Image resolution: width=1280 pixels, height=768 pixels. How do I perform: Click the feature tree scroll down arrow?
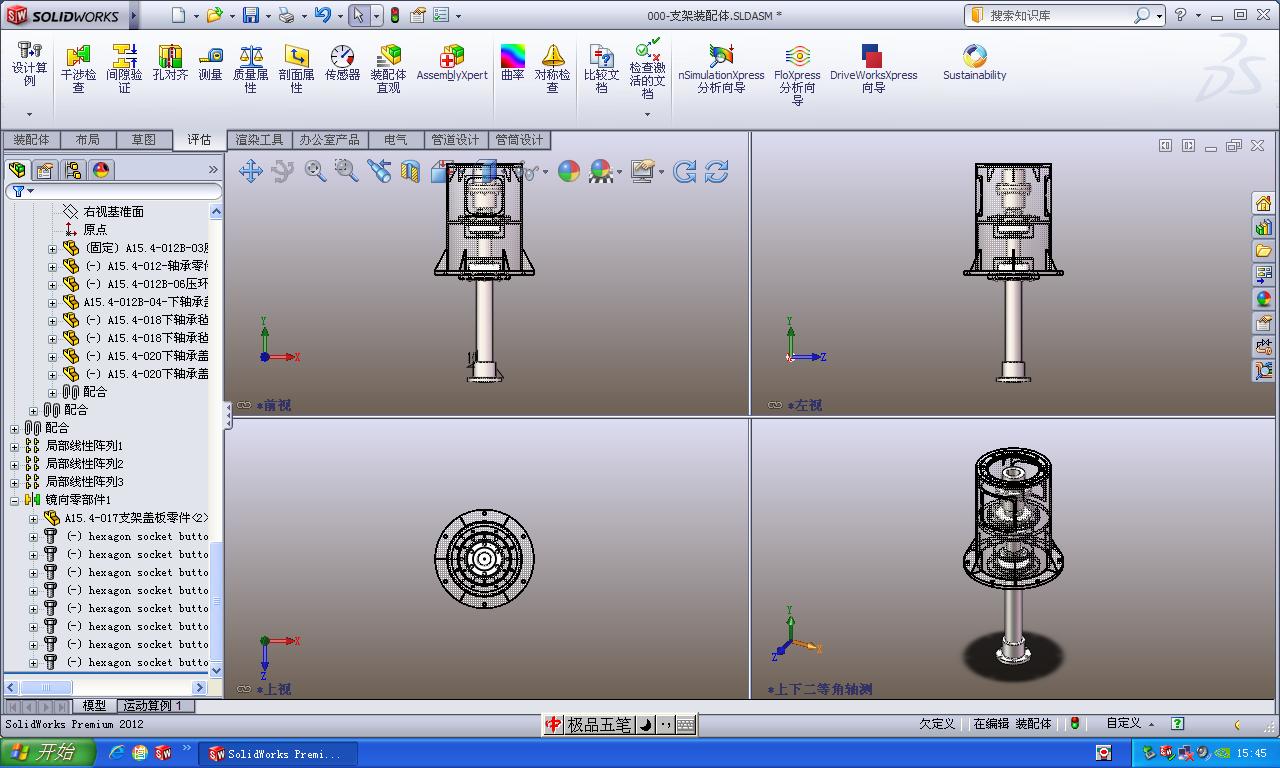215,669
